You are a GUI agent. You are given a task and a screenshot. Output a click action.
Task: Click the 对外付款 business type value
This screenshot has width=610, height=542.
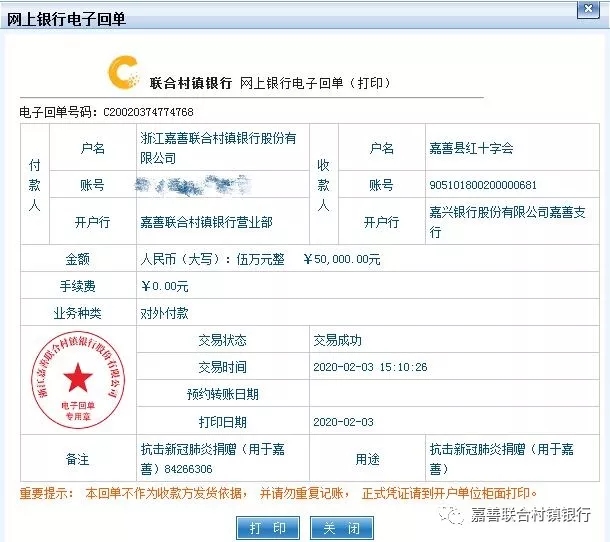click(165, 313)
